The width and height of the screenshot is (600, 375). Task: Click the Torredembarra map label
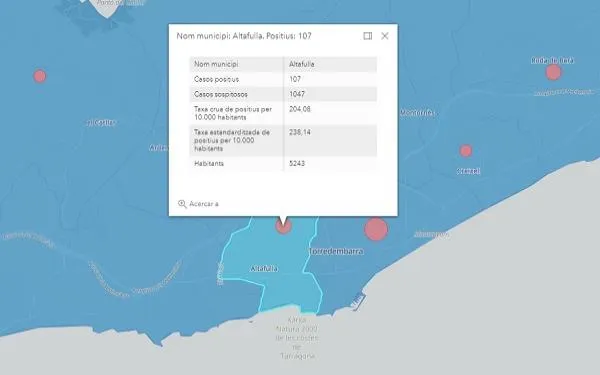(x=336, y=251)
